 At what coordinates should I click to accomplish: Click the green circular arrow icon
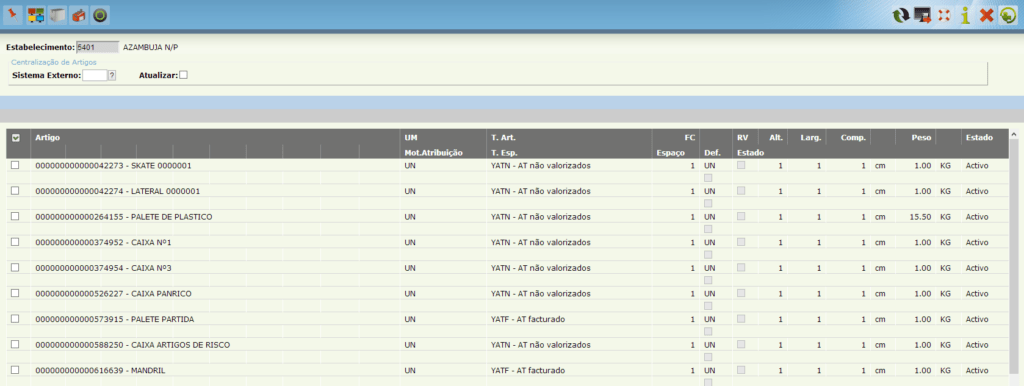pos(1008,16)
